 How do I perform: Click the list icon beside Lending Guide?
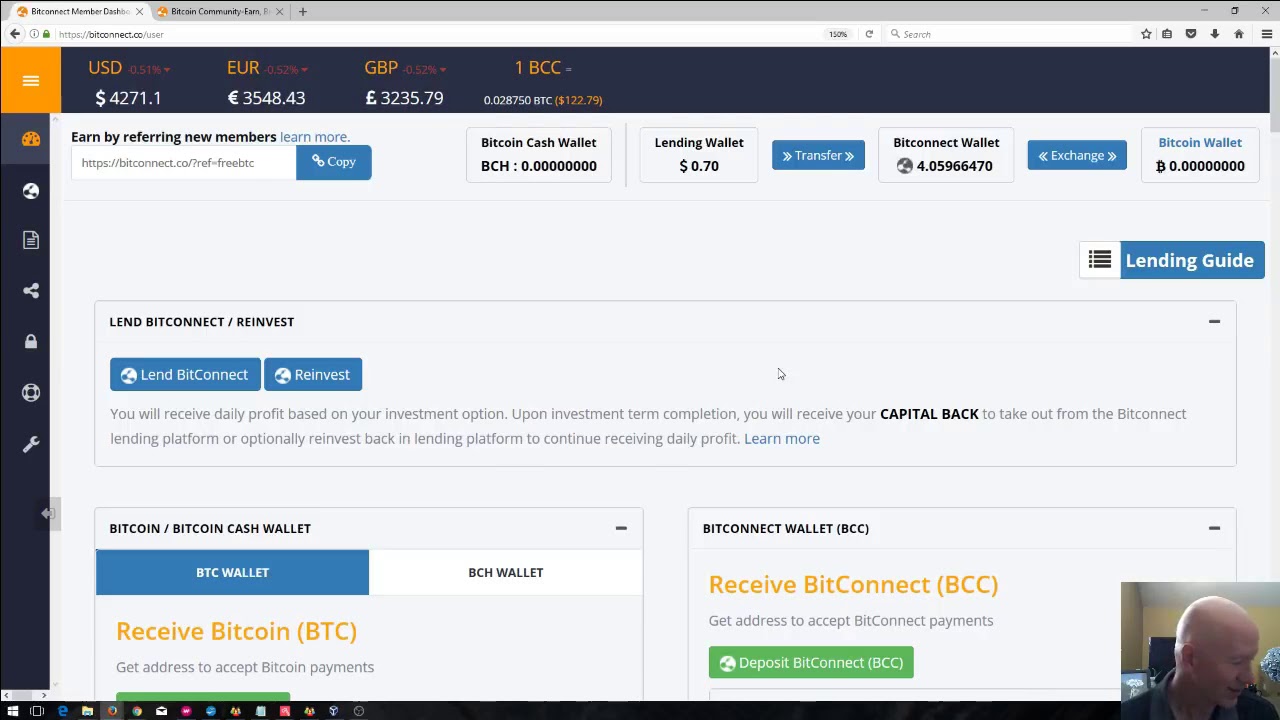tap(1100, 260)
